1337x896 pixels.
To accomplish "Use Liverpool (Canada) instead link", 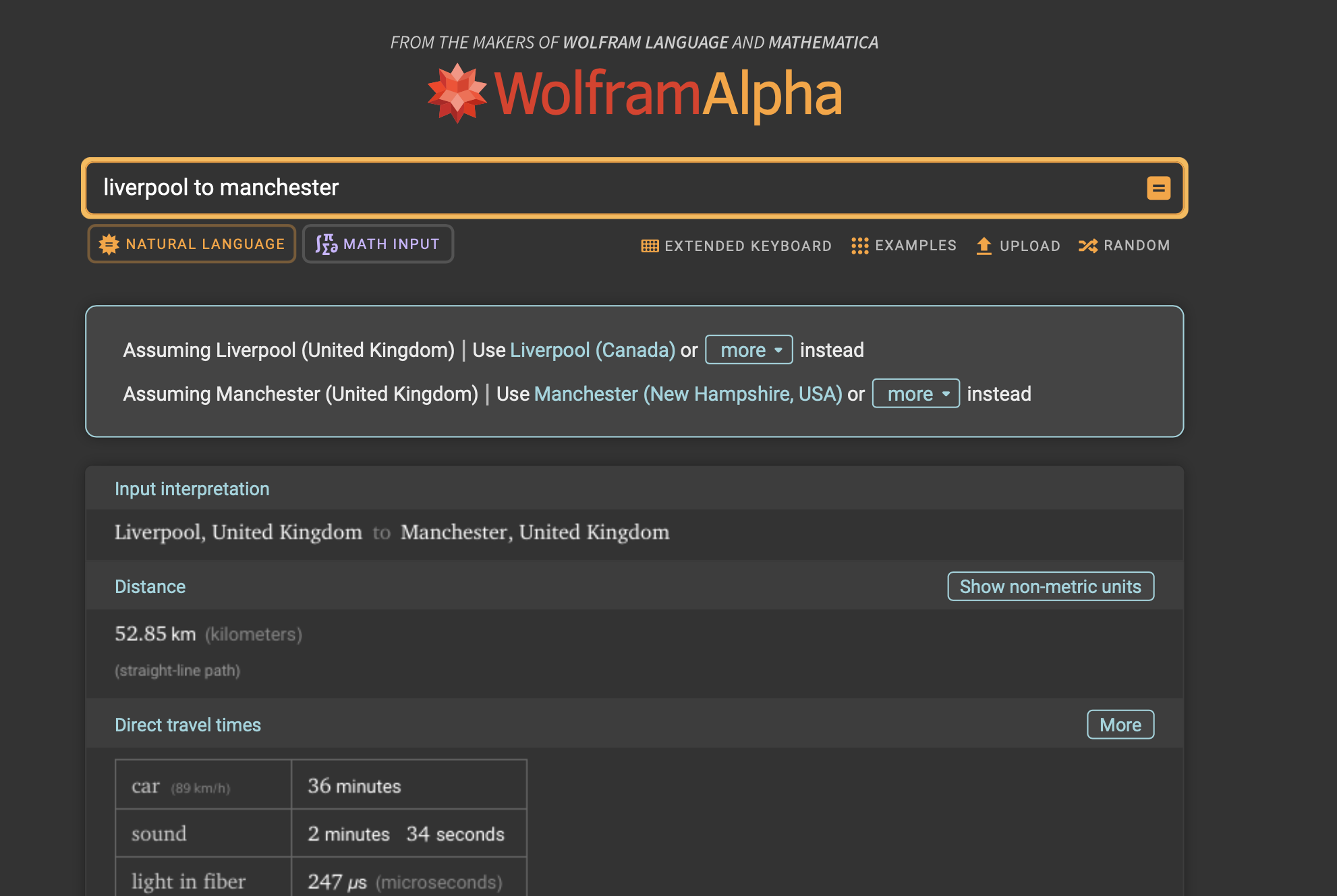I will tap(592, 350).
